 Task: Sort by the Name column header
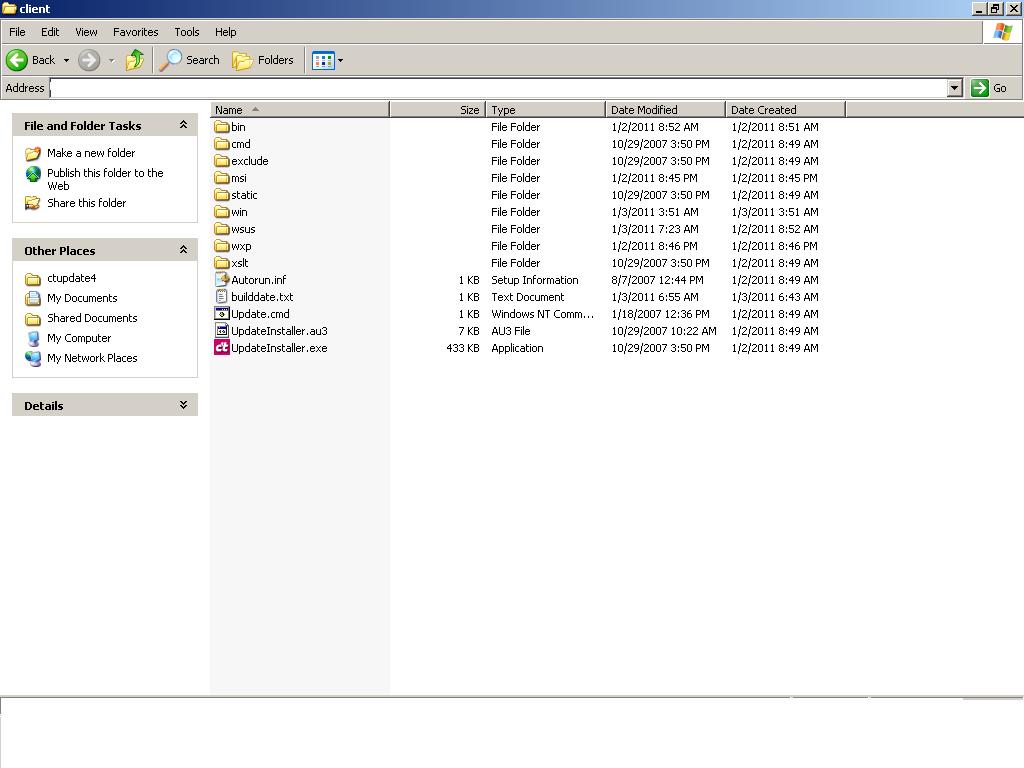click(300, 110)
